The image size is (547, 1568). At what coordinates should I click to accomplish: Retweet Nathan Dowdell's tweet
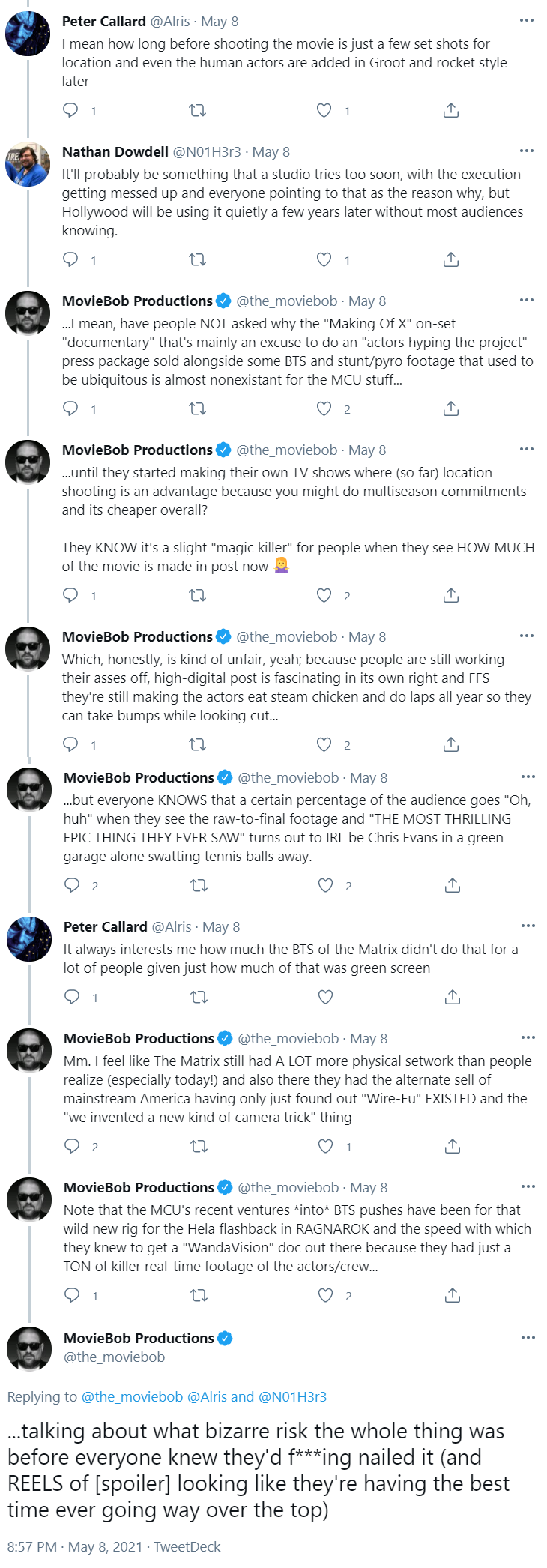pos(197,259)
